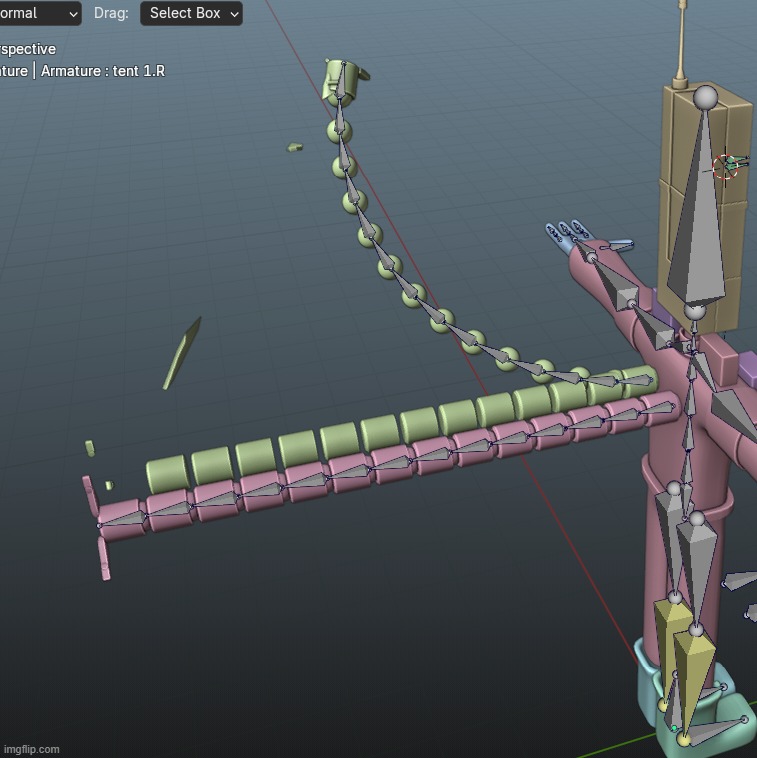Click the 3D cursor crosshair
Screen dimensions: 757x758
tap(727, 166)
